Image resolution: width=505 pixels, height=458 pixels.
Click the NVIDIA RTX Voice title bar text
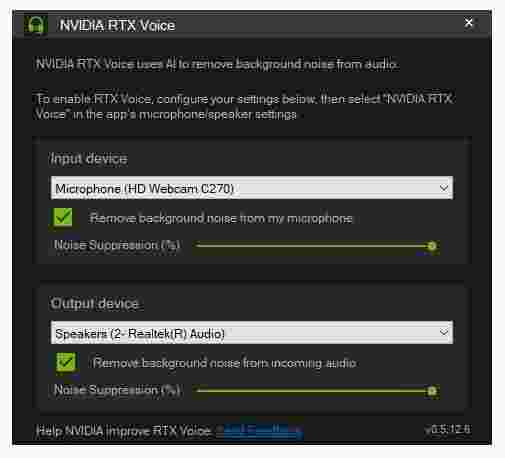[x=117, y=25]
